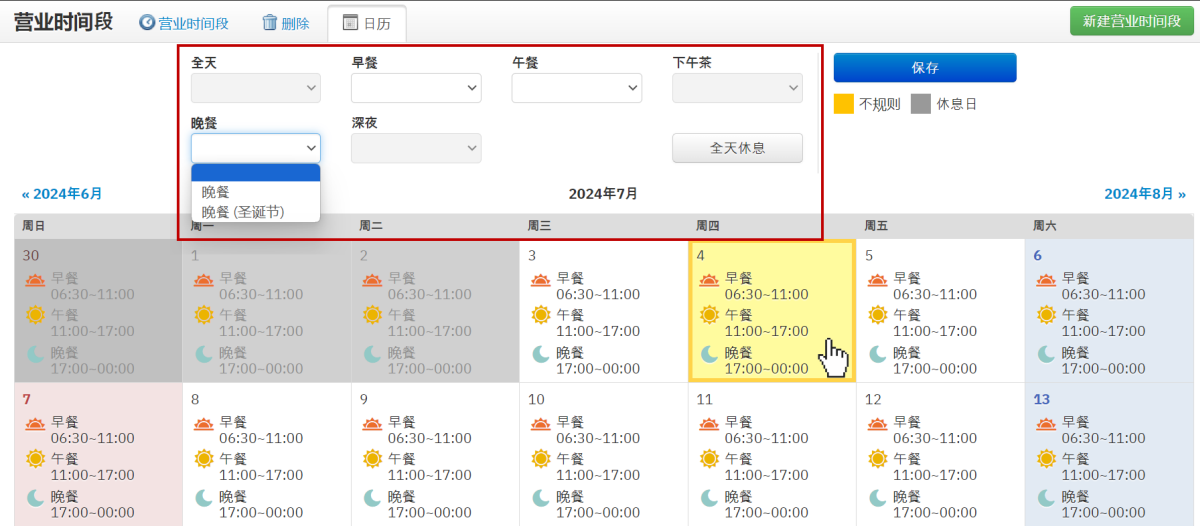Click the 新建营业时间段 green button
Image resolution: width=1200 pixels, height=526 pixels.
1132,21
